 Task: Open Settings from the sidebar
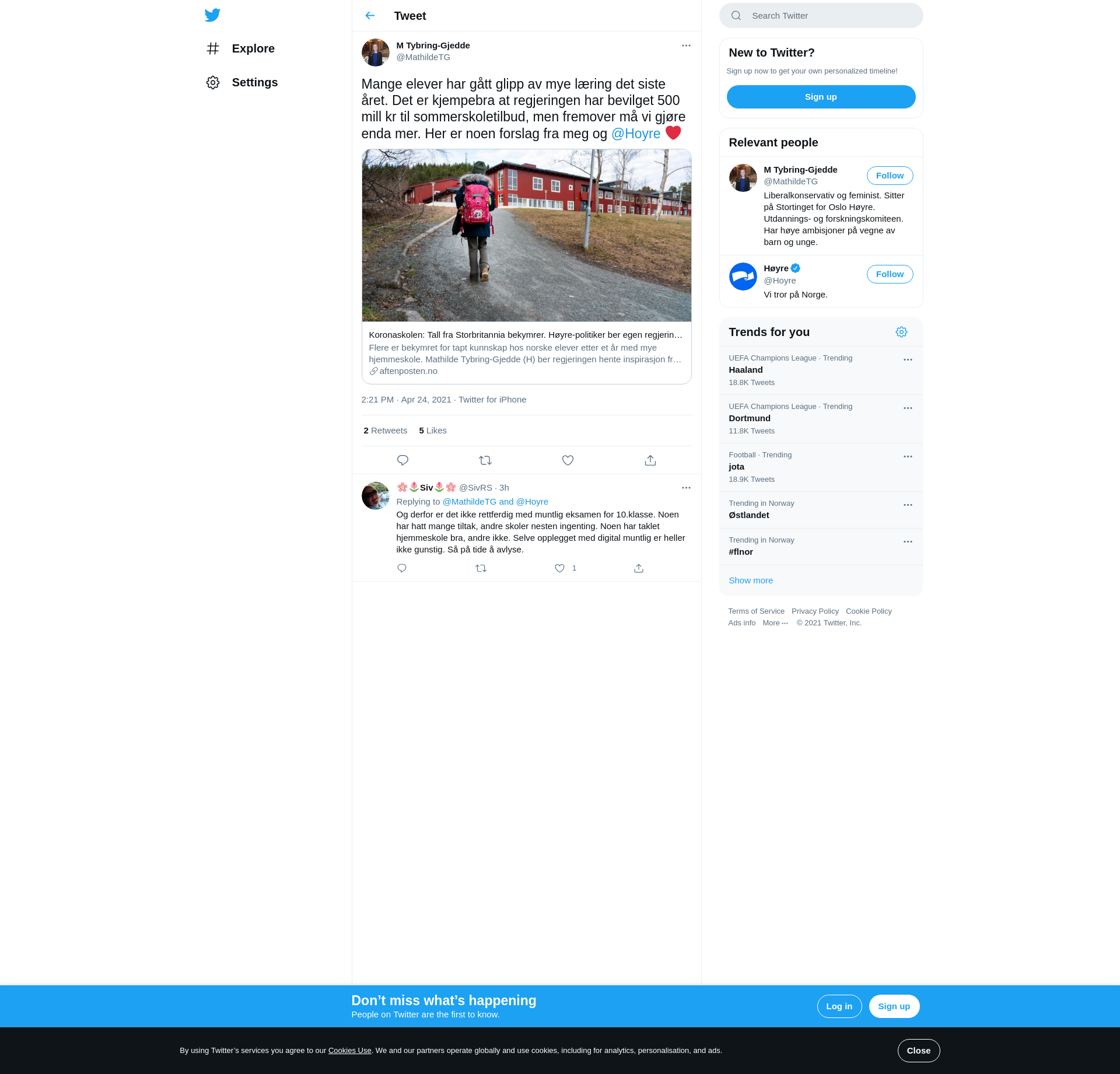pyautogui.click(x=242, y=82)
